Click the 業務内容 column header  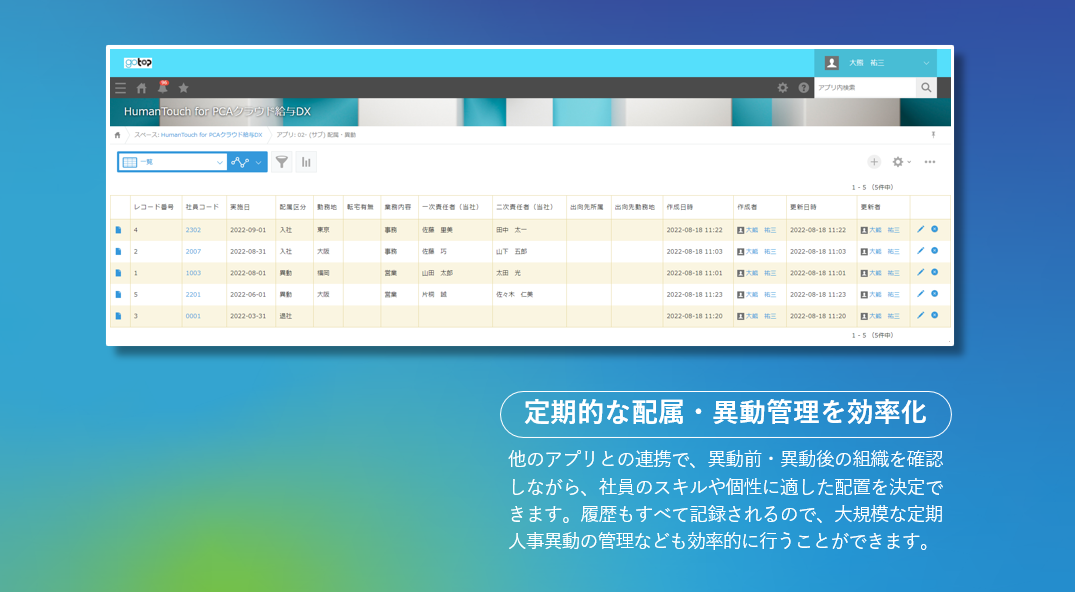[x=398, y=207]
